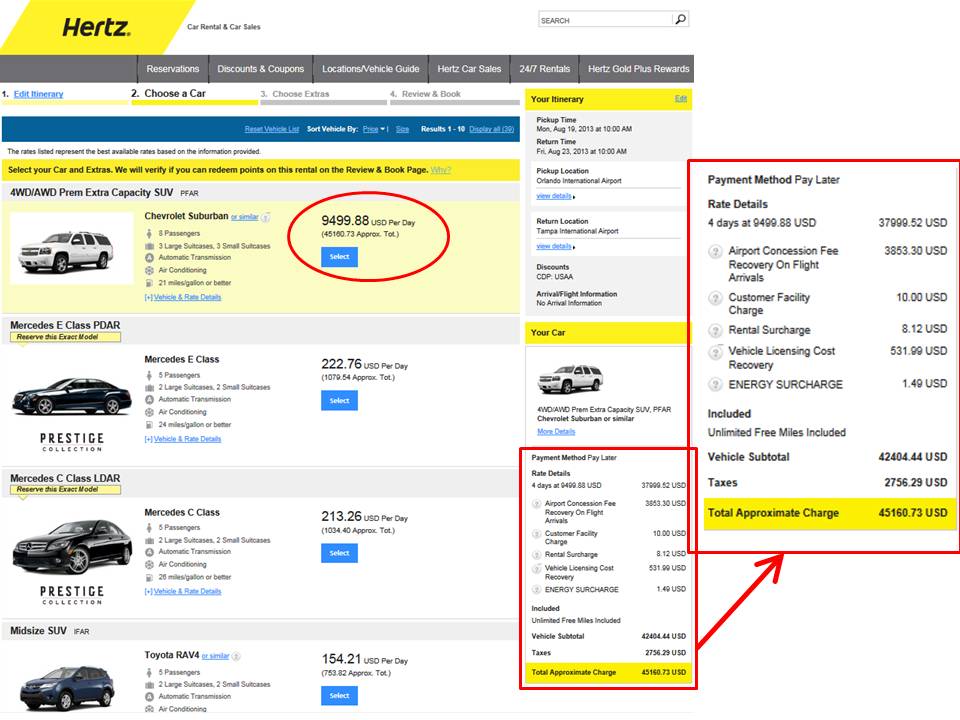The image size is (960, 720).
Task: Click or similar next to Chevrolet Suburban
Action: point(245,217)
